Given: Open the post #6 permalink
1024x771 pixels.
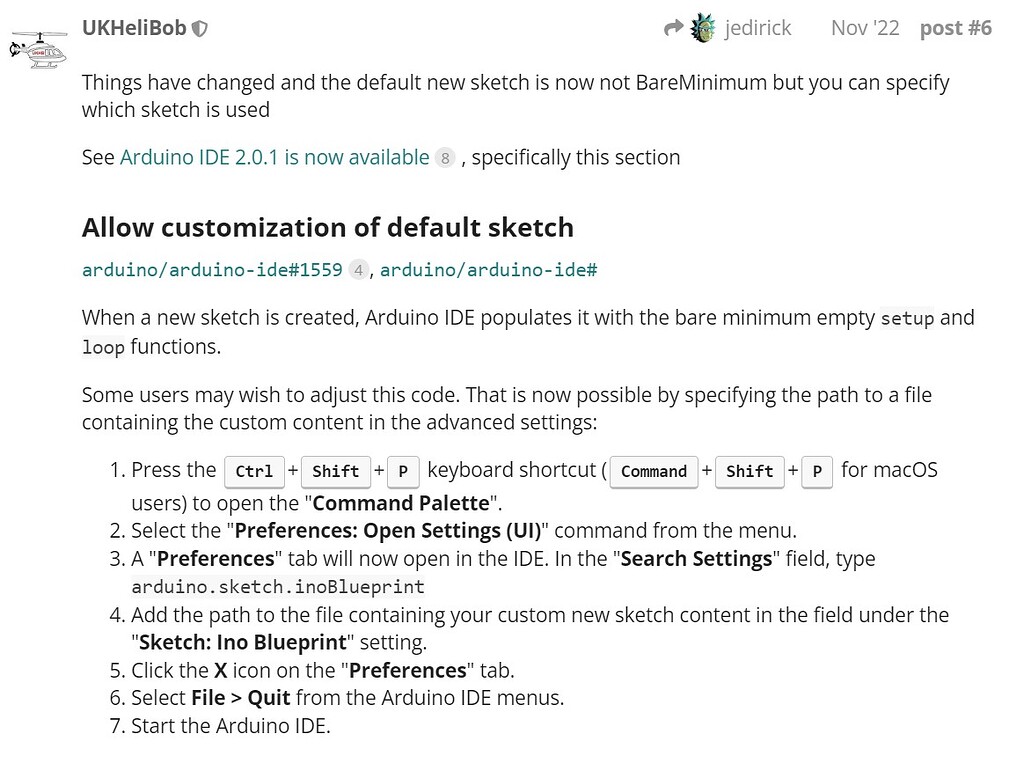Looking at the screenshot, I should point(955,28).
